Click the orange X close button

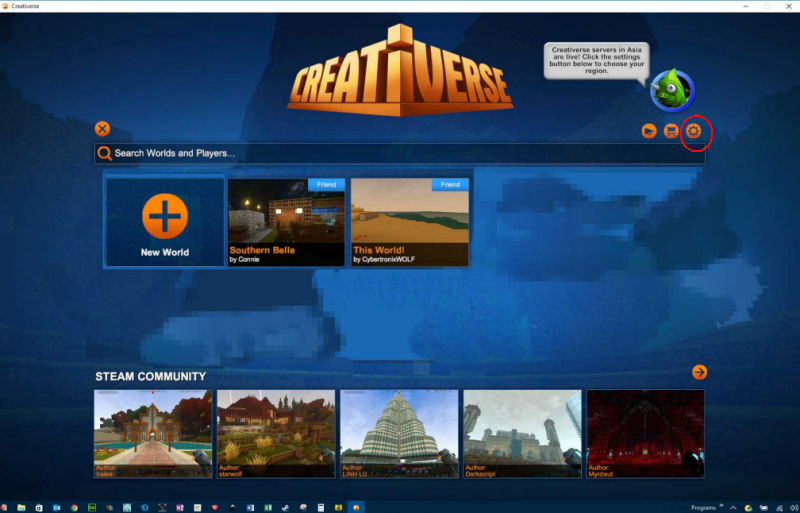pos(103,129)
